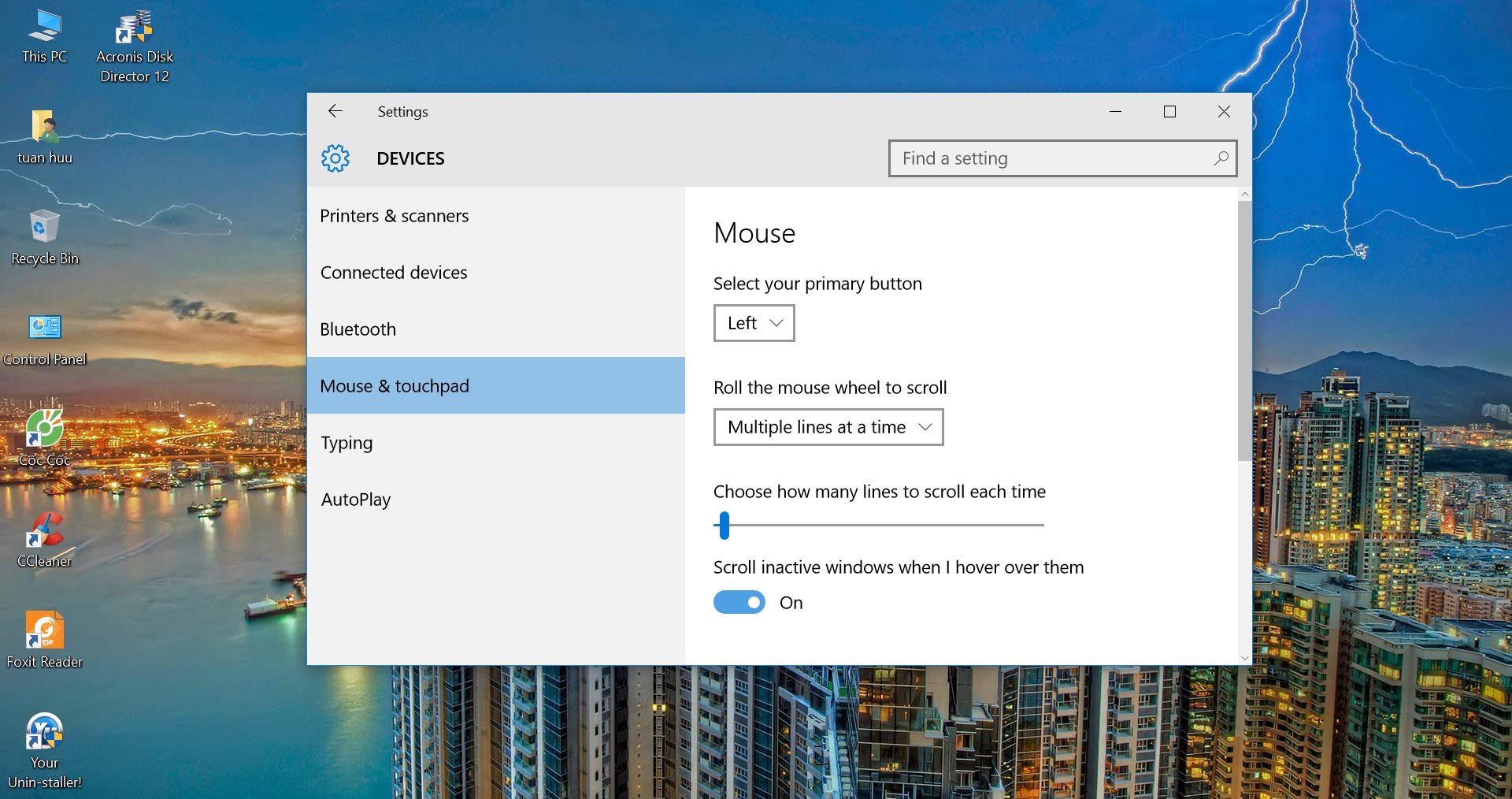The image size is (1512, 799).
Task: Click the back arrow in Settings
Action: [335, 111]
